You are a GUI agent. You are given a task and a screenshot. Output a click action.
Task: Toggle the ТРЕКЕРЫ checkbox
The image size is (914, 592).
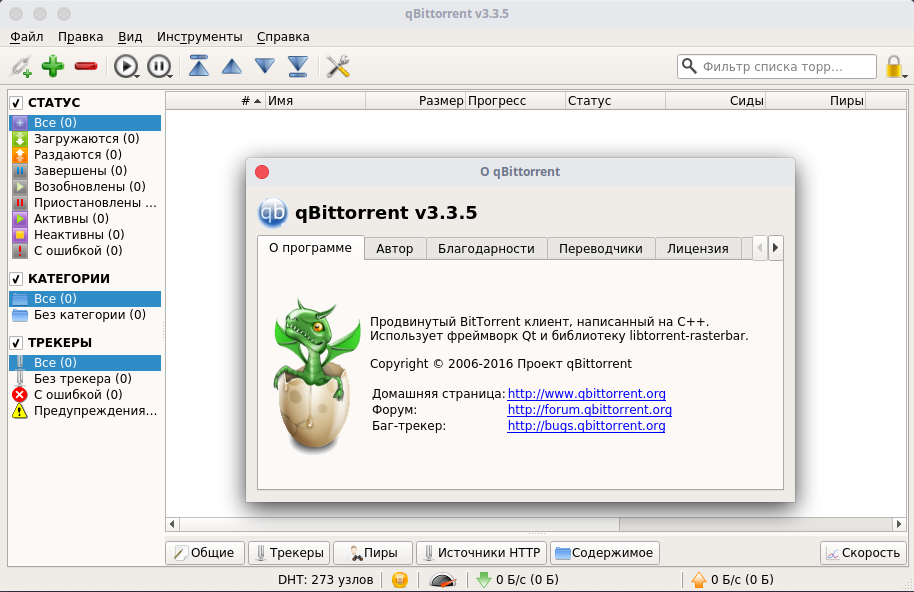[16, 343]
